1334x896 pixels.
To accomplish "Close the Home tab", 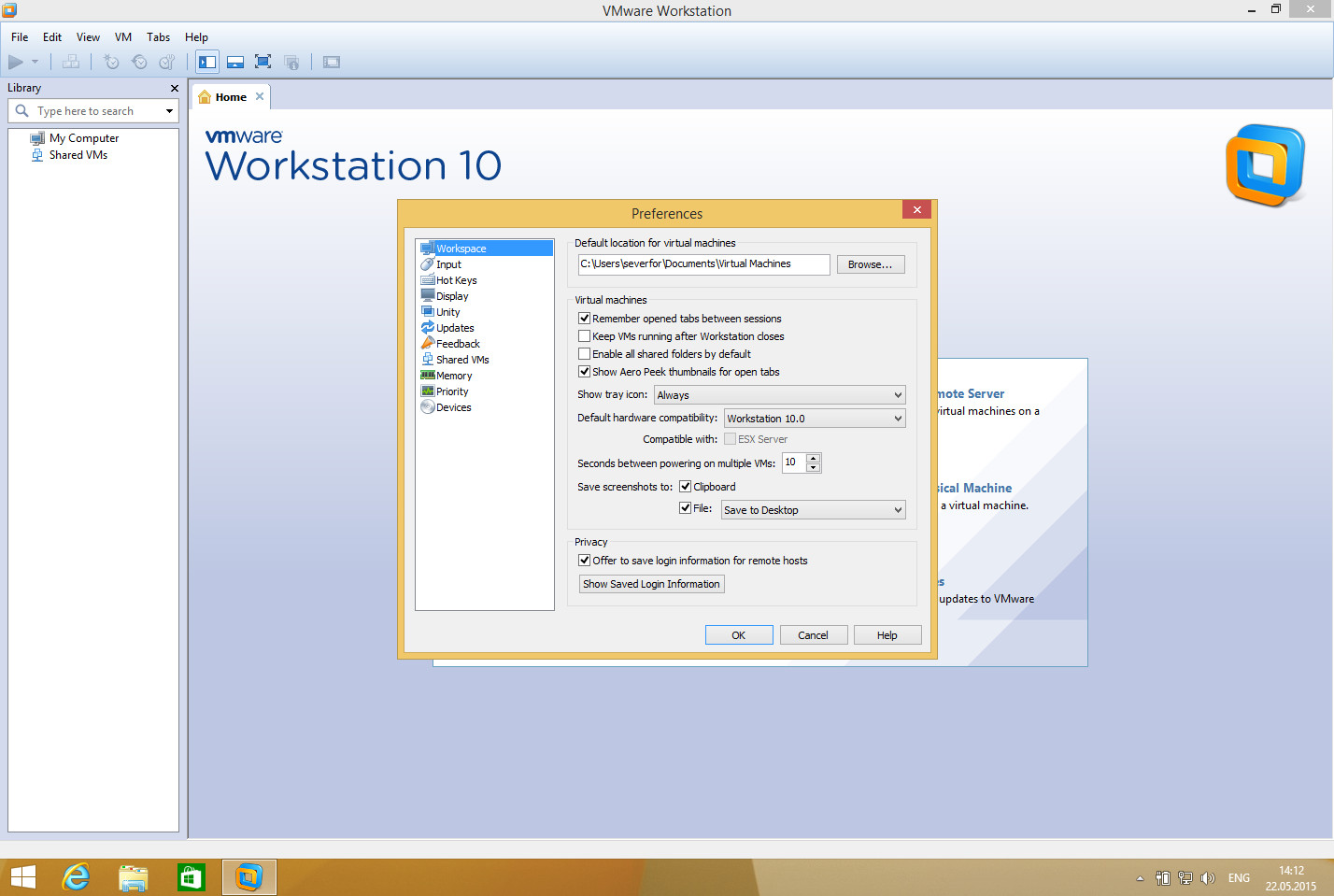I will pos(260,96).
